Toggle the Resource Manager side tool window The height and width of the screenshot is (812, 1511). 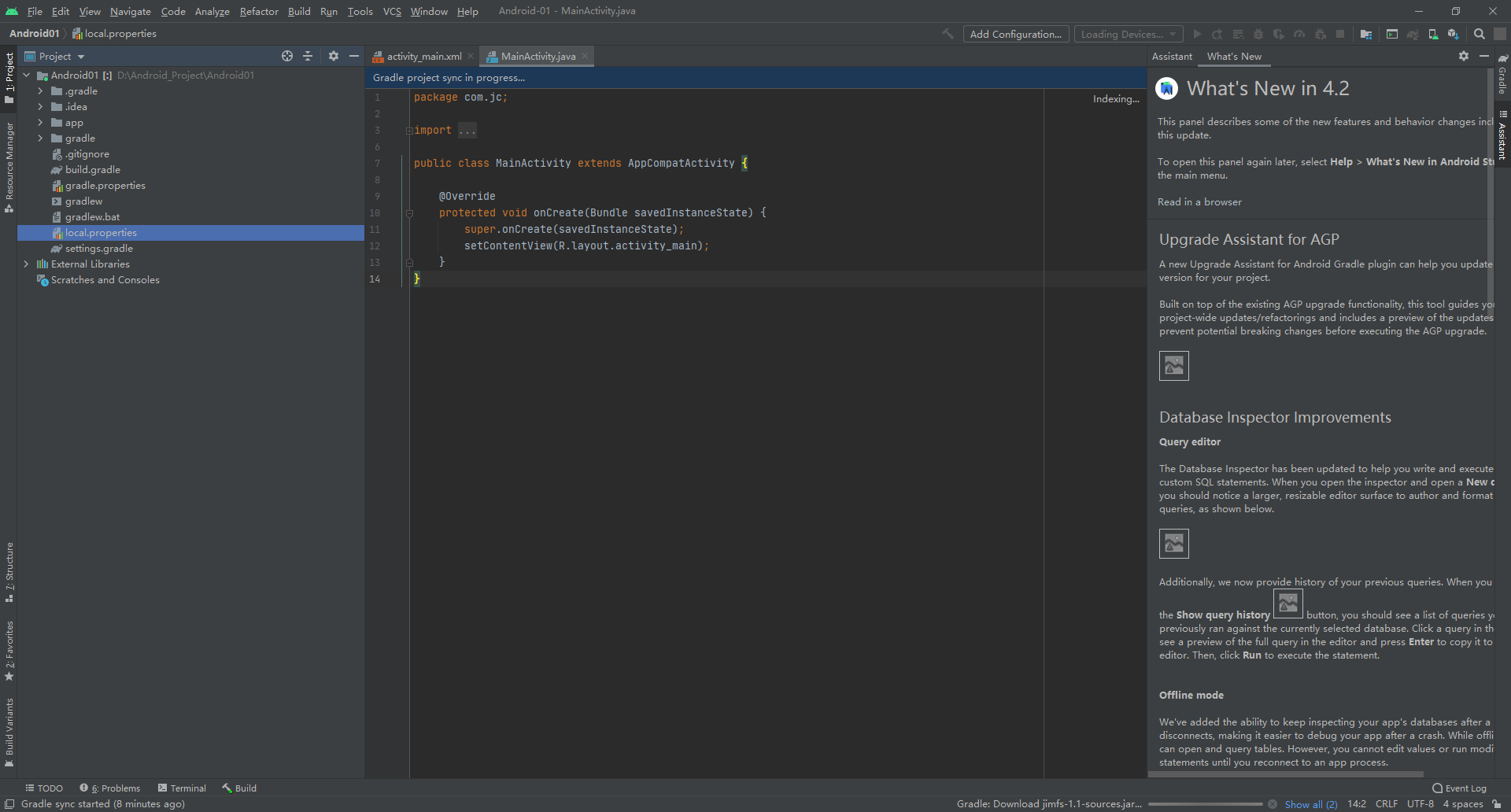[9, 167]
